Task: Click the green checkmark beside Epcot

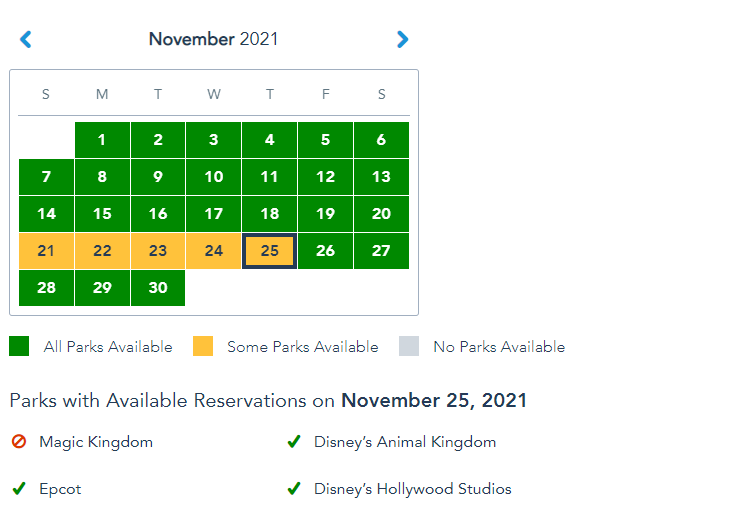Action: (19, 490)
